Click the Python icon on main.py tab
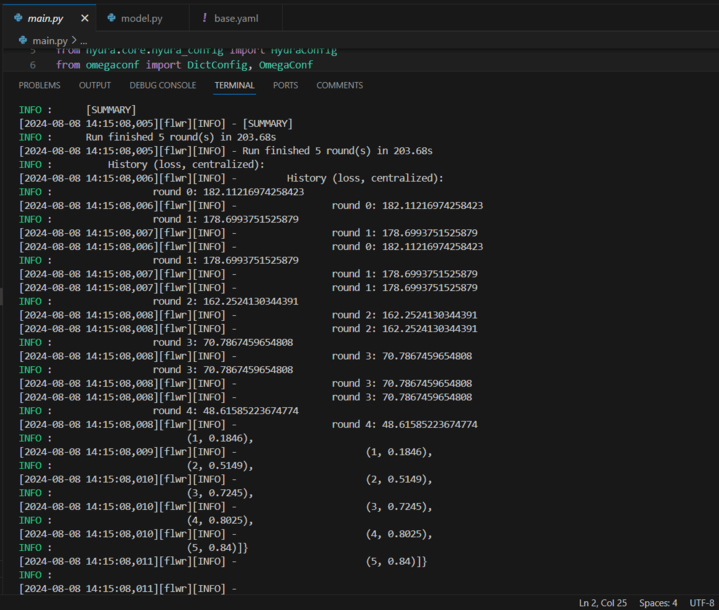This screenshot has width=719, height=610. [19, 18]
